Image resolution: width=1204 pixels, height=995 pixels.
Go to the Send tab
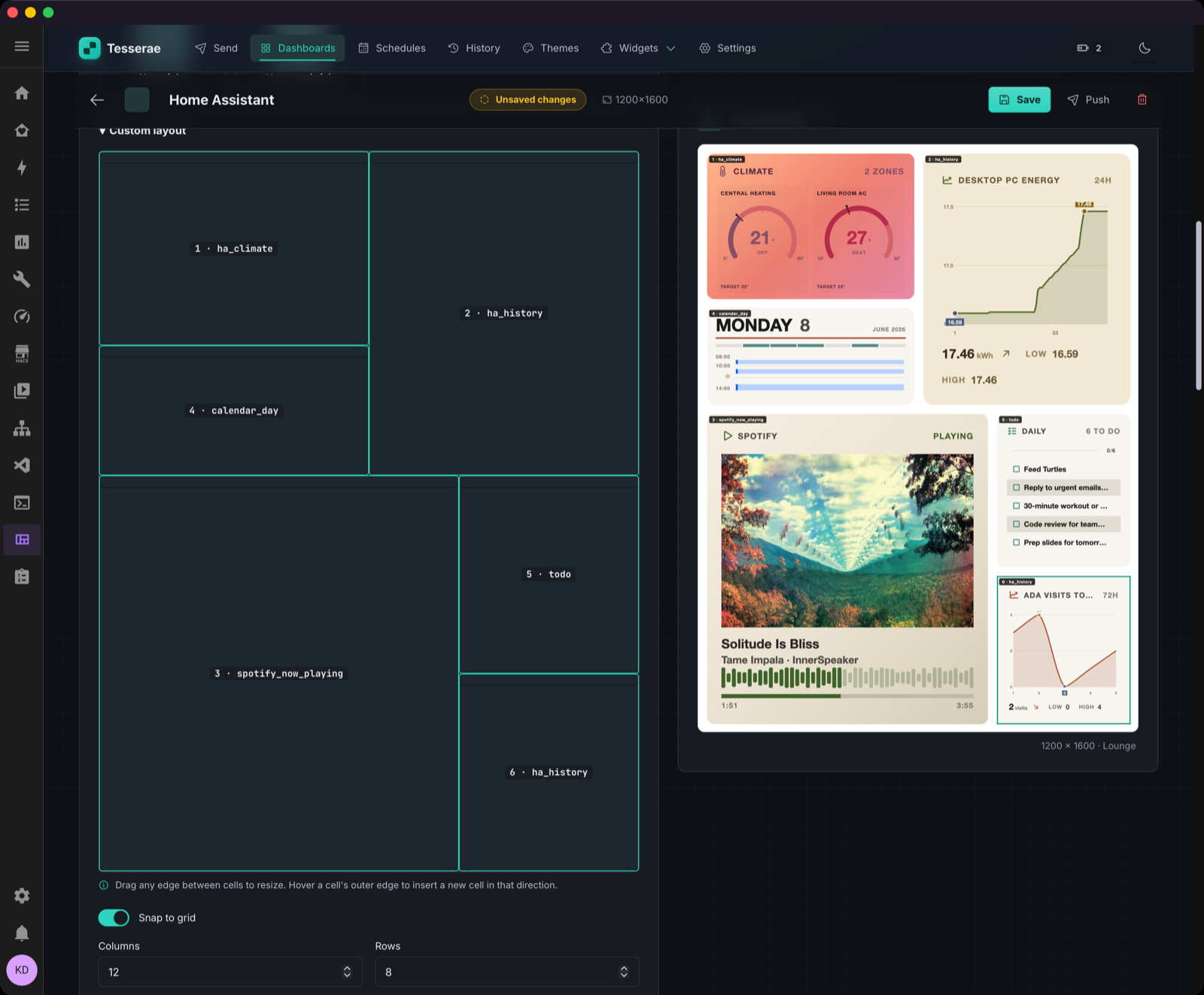(x=217, y=48)
